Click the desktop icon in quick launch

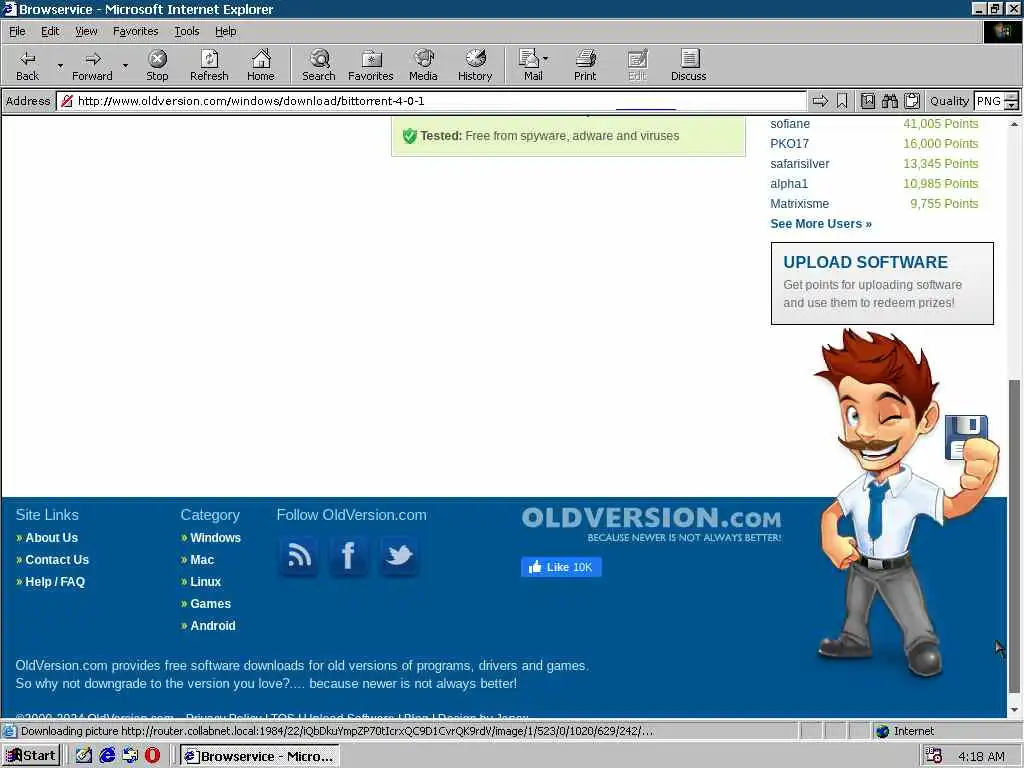84,756
